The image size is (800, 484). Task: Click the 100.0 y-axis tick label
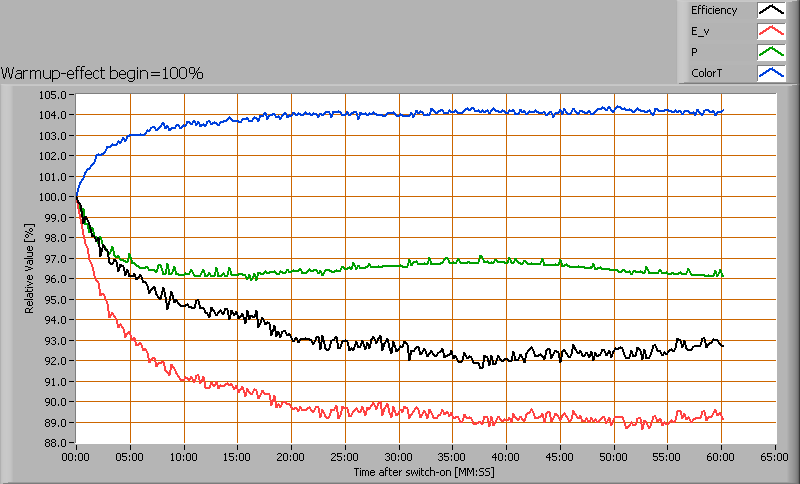point(54,197)
